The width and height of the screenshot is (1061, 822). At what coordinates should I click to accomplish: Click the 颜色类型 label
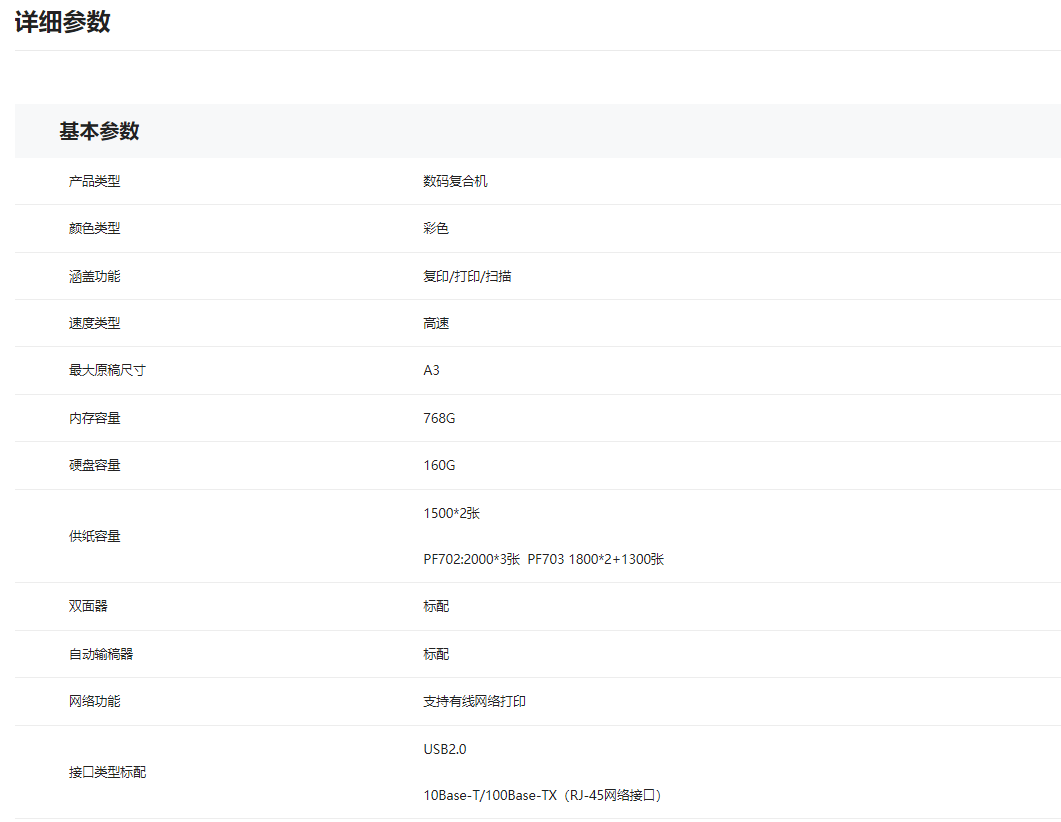point(94,228)
